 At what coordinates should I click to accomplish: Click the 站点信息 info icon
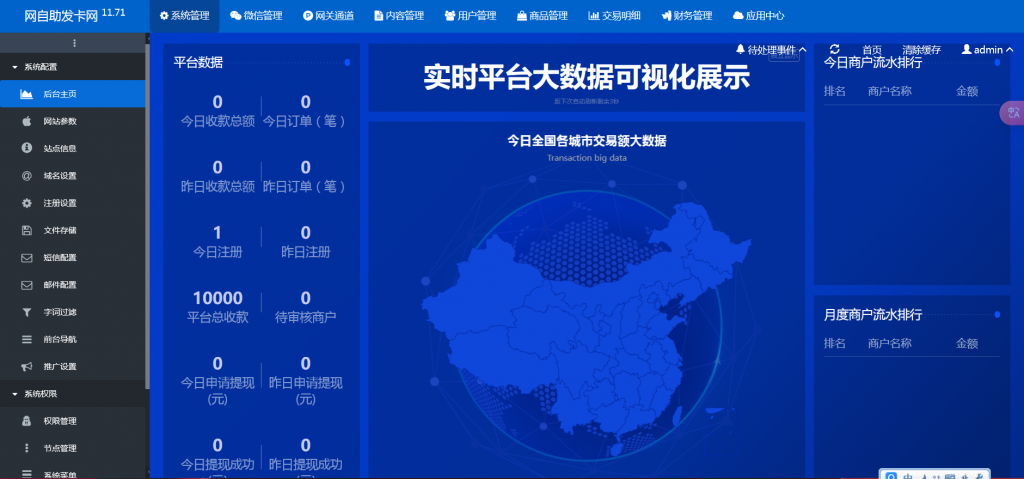point(27,148)
